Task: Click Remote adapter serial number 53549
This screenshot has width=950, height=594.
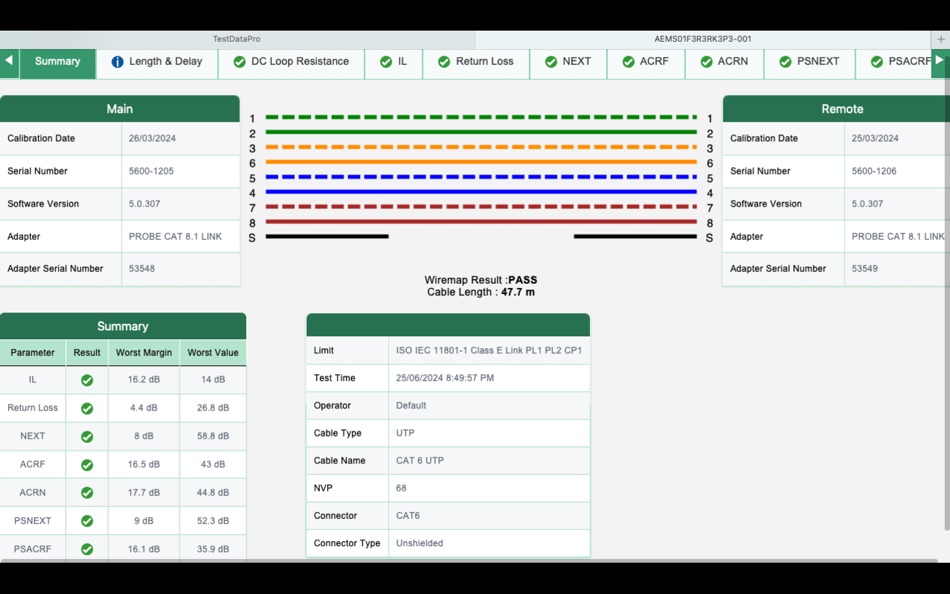Action: [865, 269]
